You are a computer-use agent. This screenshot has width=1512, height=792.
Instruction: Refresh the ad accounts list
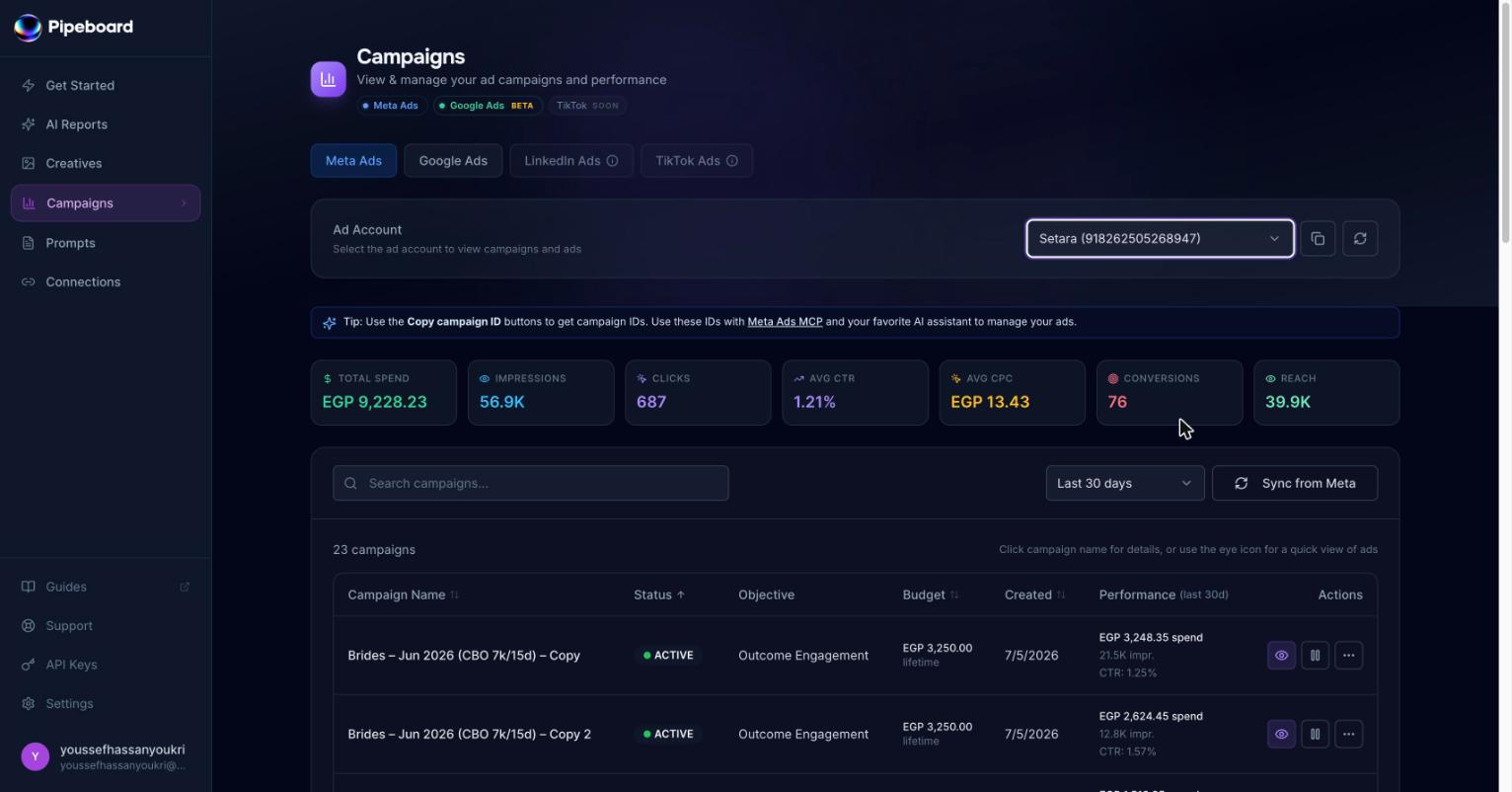coord(1360,239)
